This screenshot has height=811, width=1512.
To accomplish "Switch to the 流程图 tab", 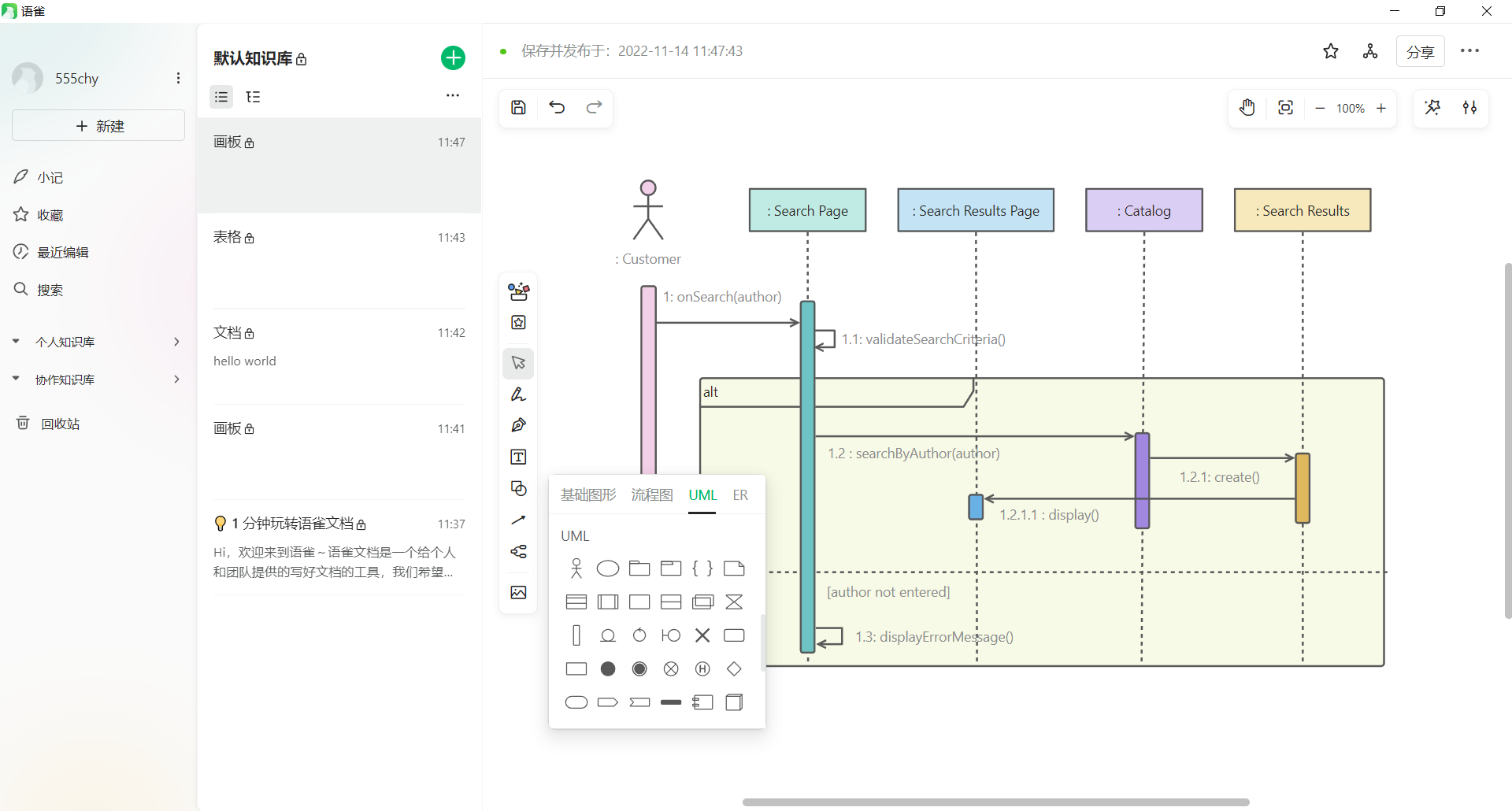I will (652, 495).
